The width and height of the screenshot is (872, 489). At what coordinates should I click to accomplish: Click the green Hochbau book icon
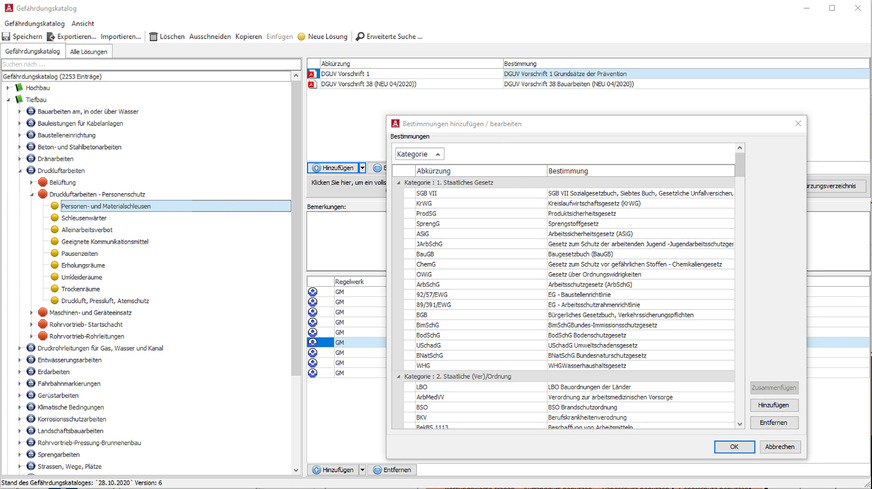(19, 88)
